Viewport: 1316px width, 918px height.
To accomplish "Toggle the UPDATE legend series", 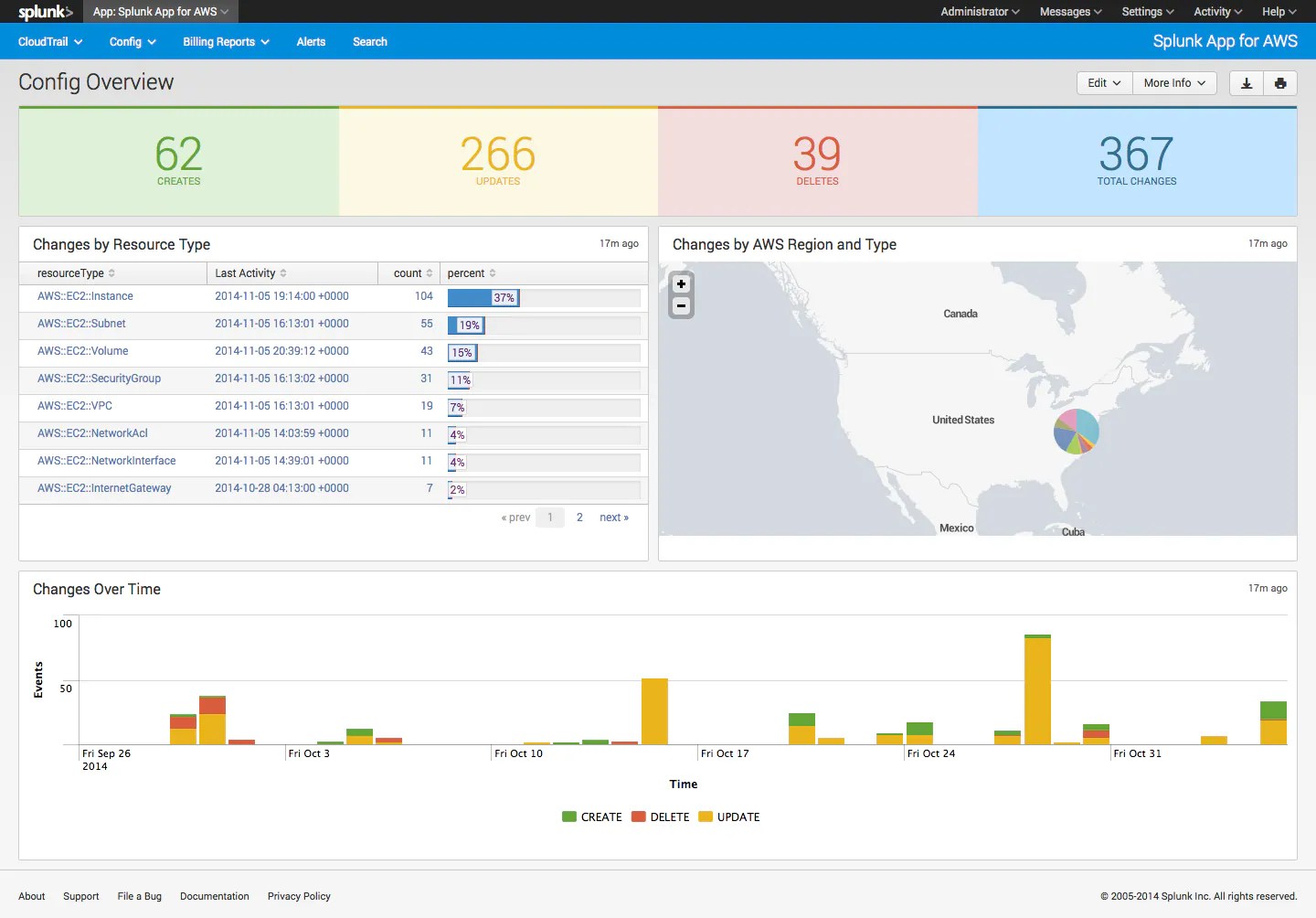I will click(729, 817).
